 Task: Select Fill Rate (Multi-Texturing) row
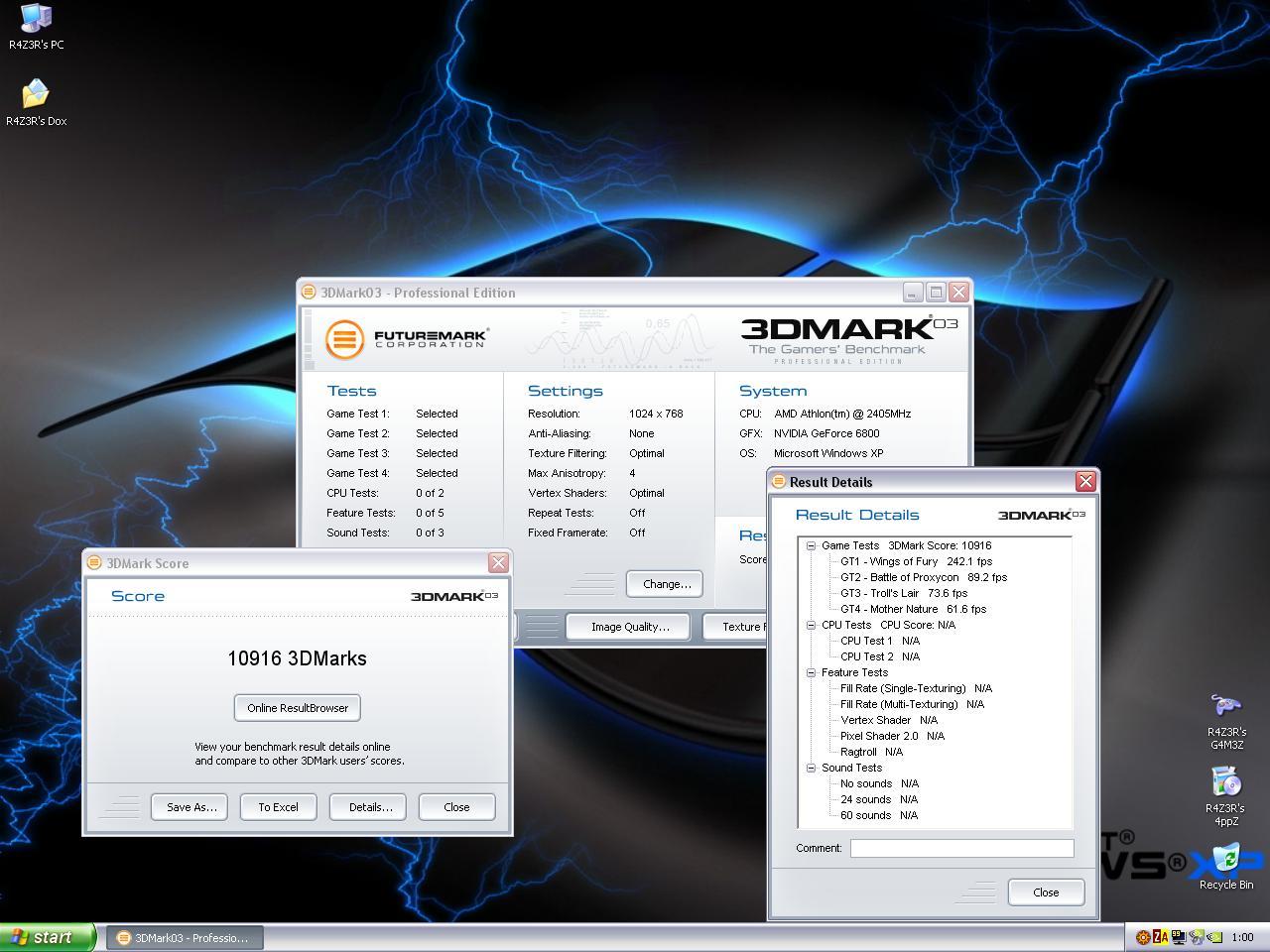912,704
